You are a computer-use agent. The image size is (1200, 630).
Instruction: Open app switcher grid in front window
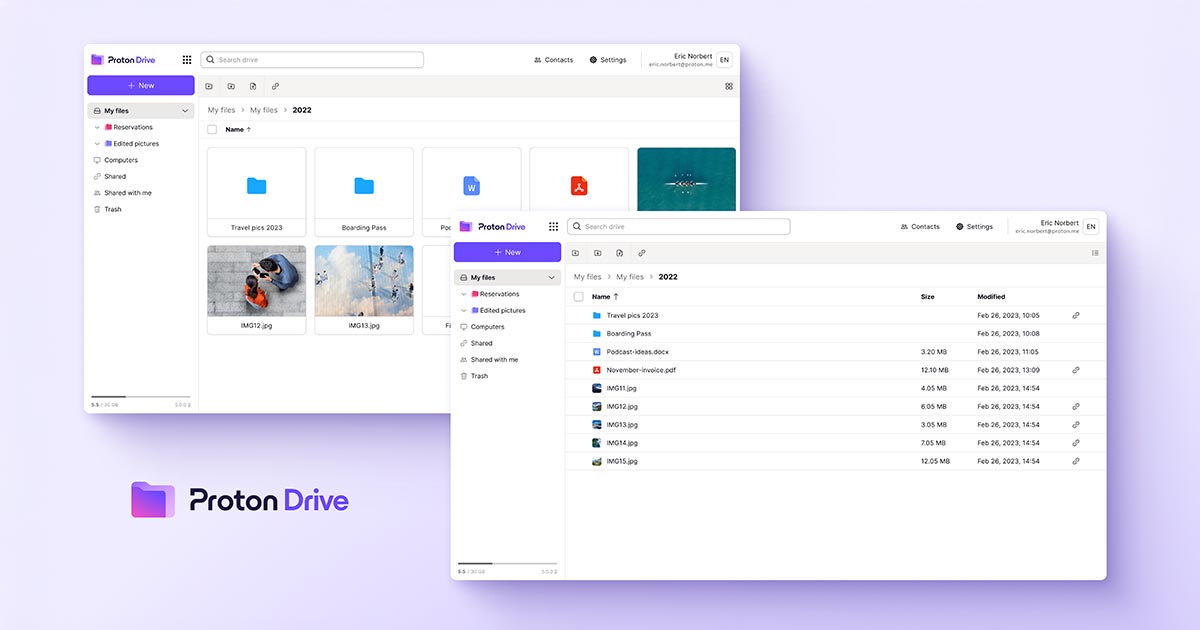pos(554,227)
